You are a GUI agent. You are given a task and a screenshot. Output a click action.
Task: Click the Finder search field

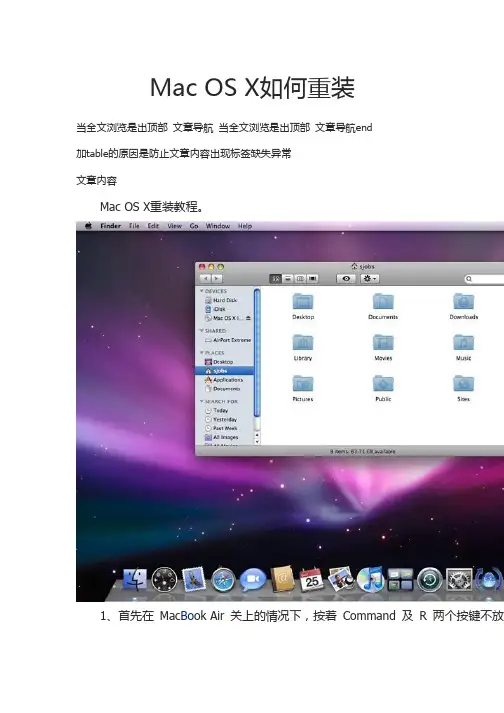pyautogui.click(x=484, y=279)
